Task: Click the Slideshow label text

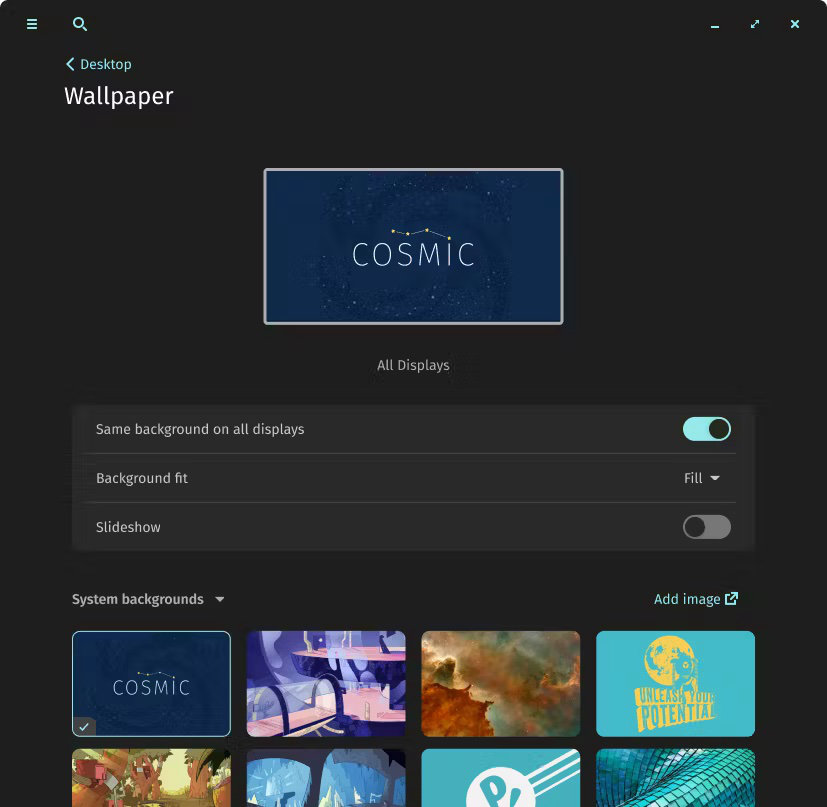Action: (x=128, y=527)
